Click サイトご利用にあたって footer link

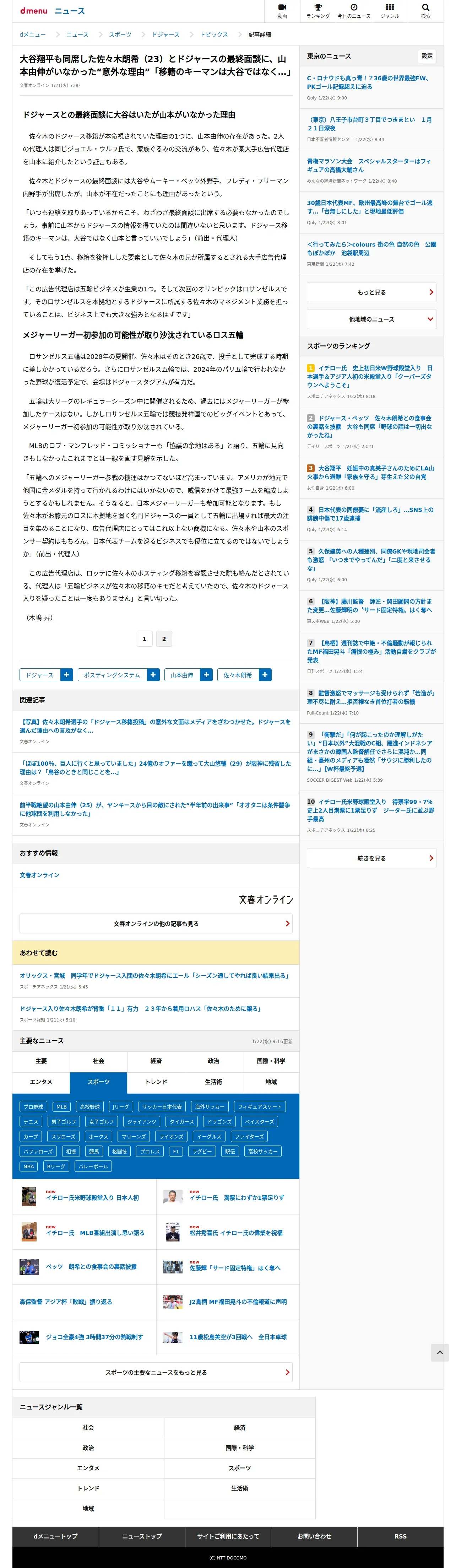click(228, 1536)
